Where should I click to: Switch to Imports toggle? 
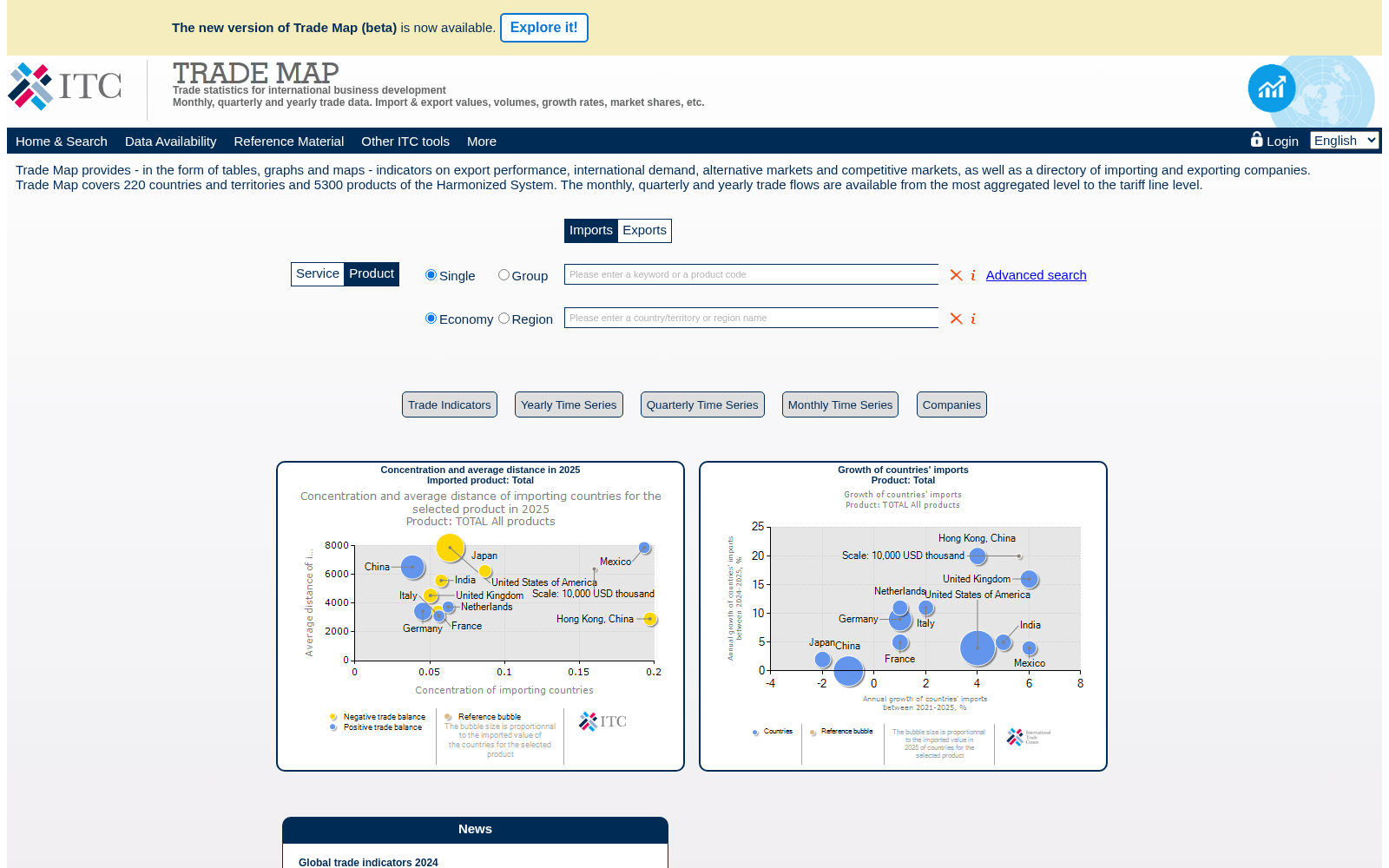pos(591,230)
